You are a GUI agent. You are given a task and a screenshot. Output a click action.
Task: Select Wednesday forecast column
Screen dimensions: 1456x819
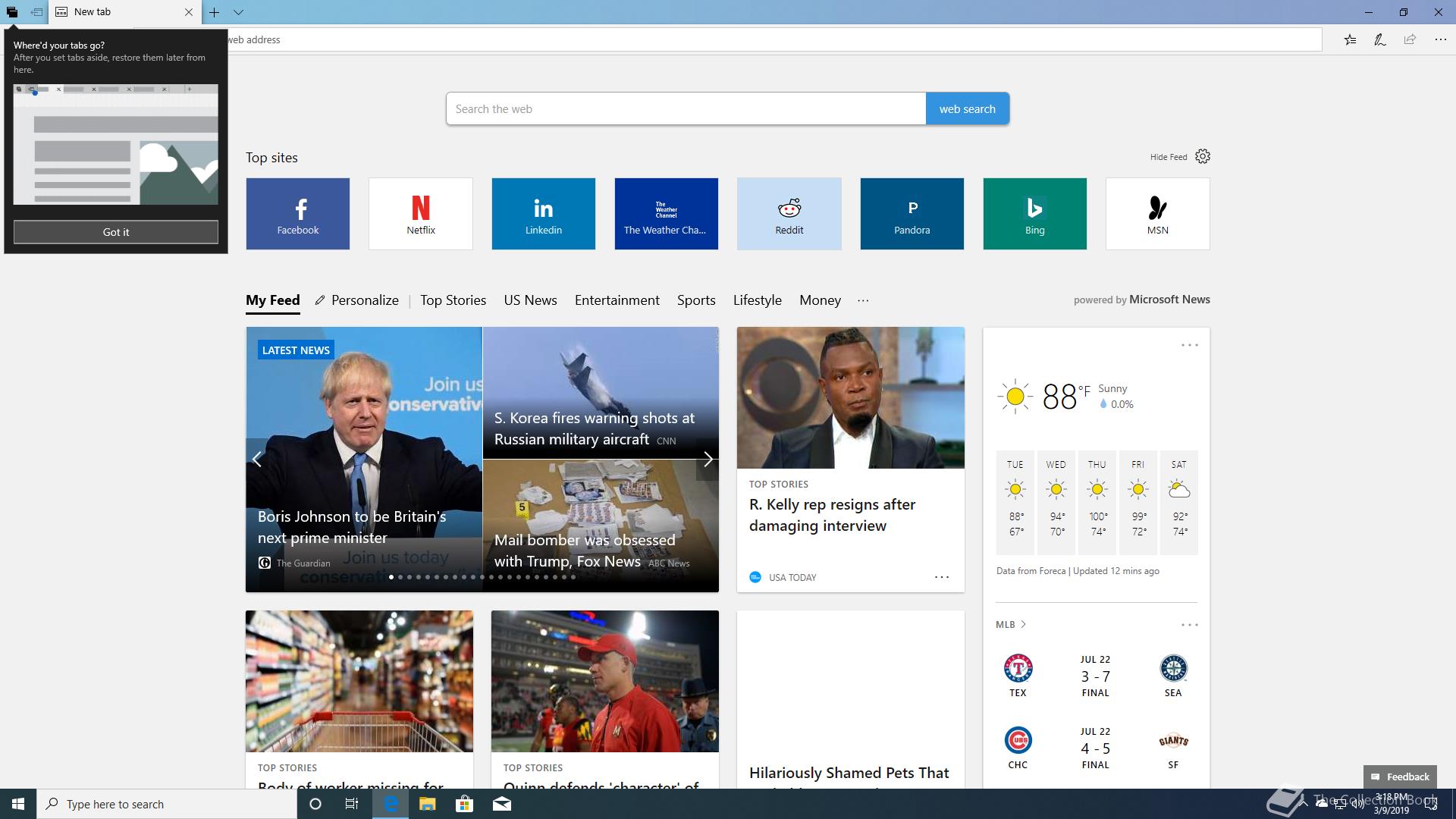pyautogui.click(x=1056, y=502)
